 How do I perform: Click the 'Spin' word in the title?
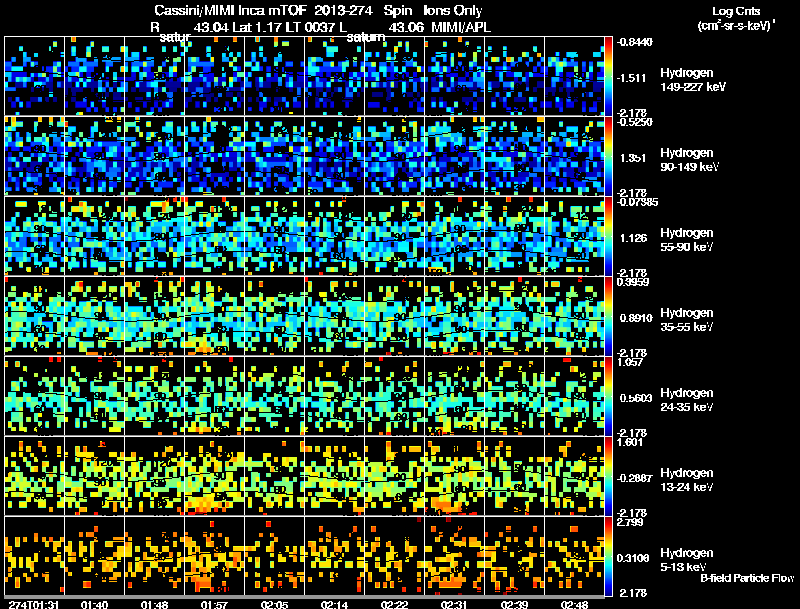397,10
